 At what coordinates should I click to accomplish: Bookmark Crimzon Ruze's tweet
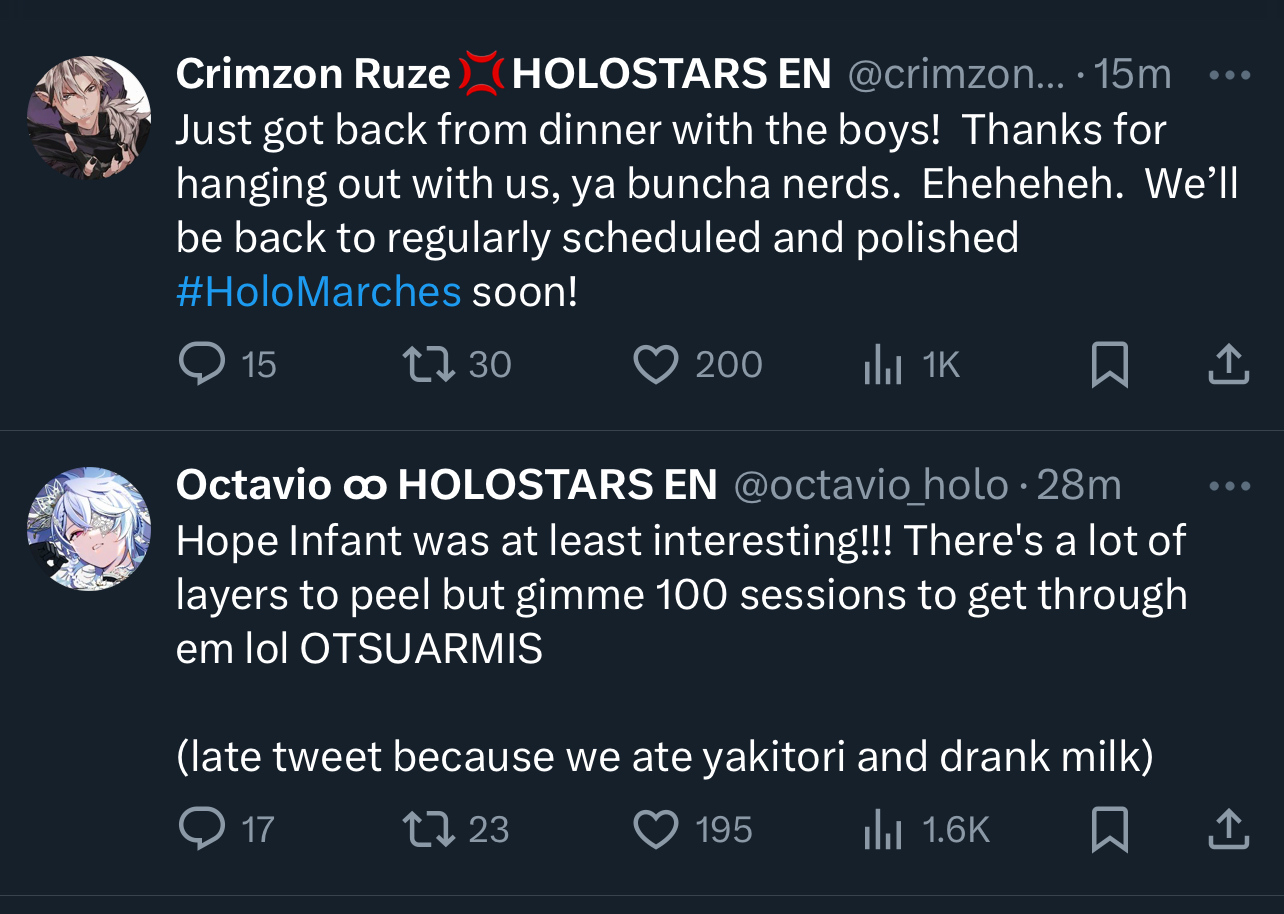[1109, 365]
